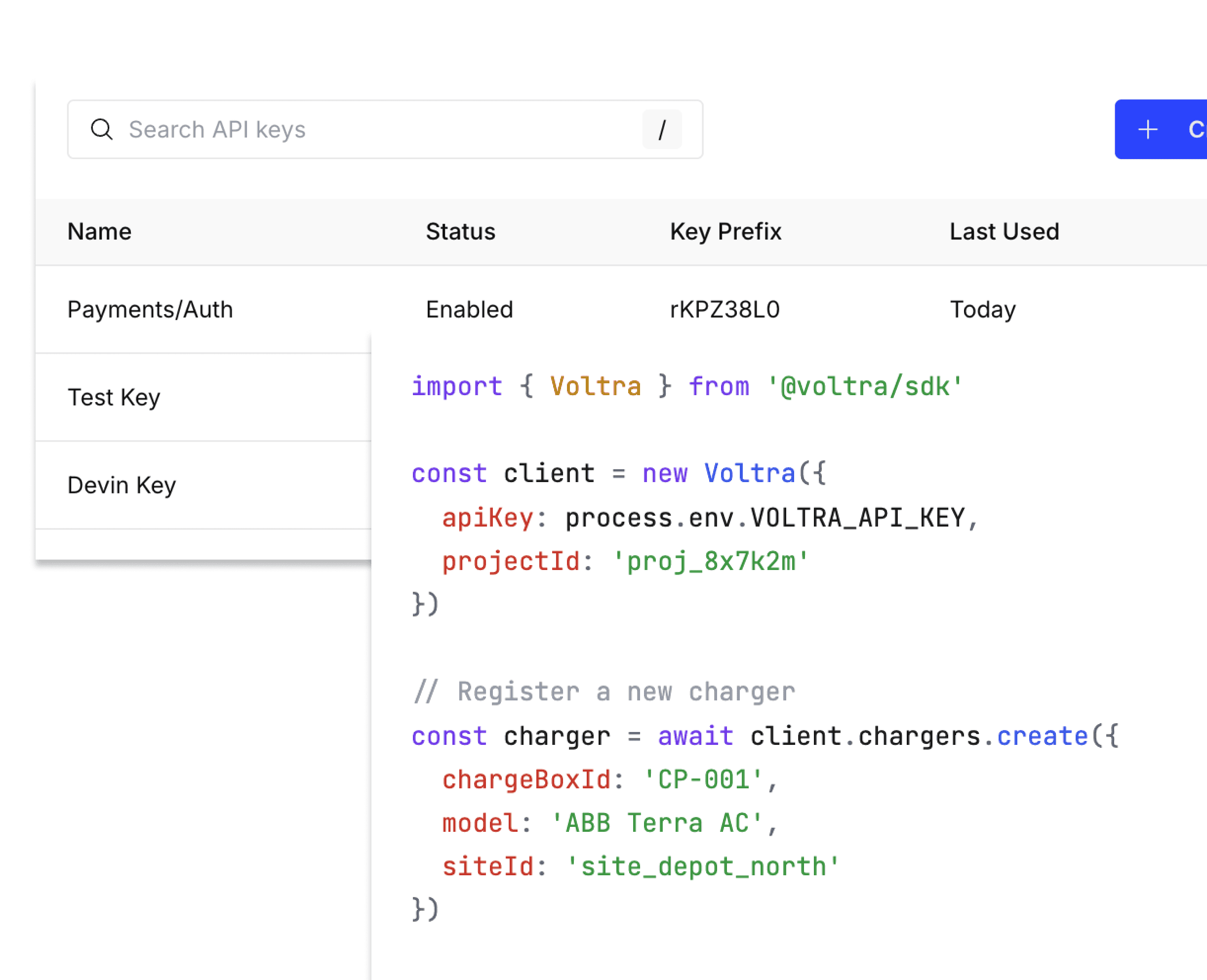Click the plus icon on blue button
1207x980 pixels.
click(1147, 129)
